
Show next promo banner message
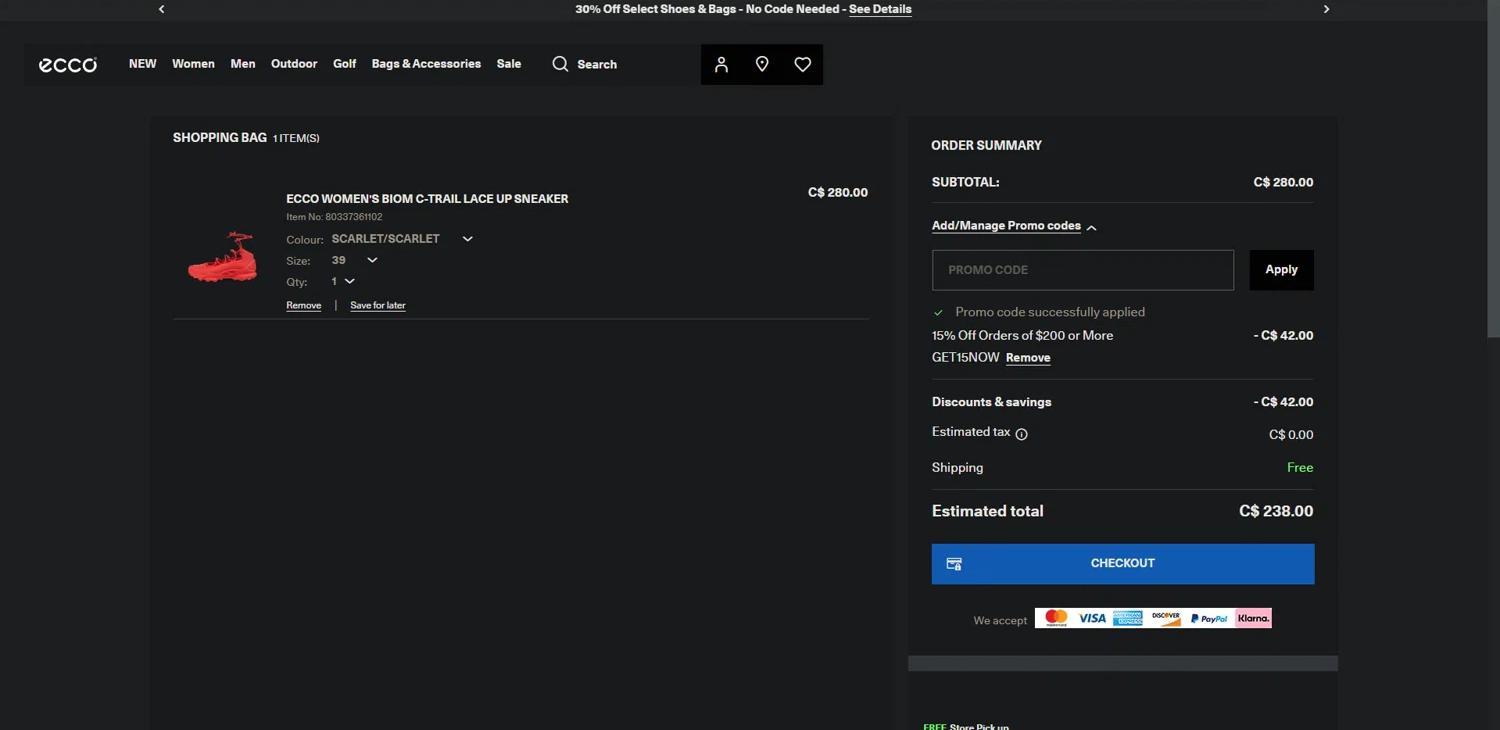(x=1326, y=9)
